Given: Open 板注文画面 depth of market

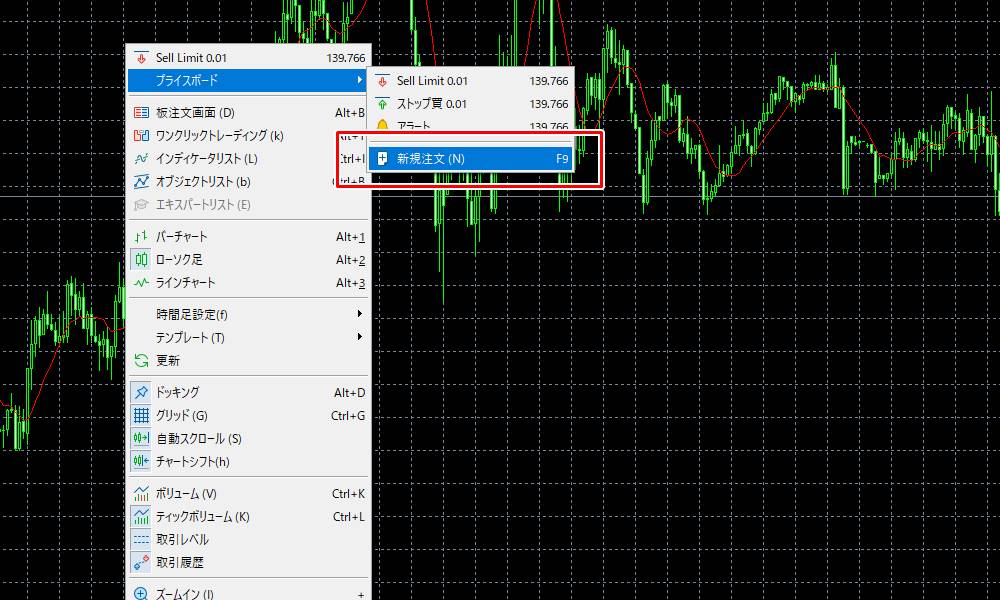Looking at the screenshot, I should tap(200, 113).
